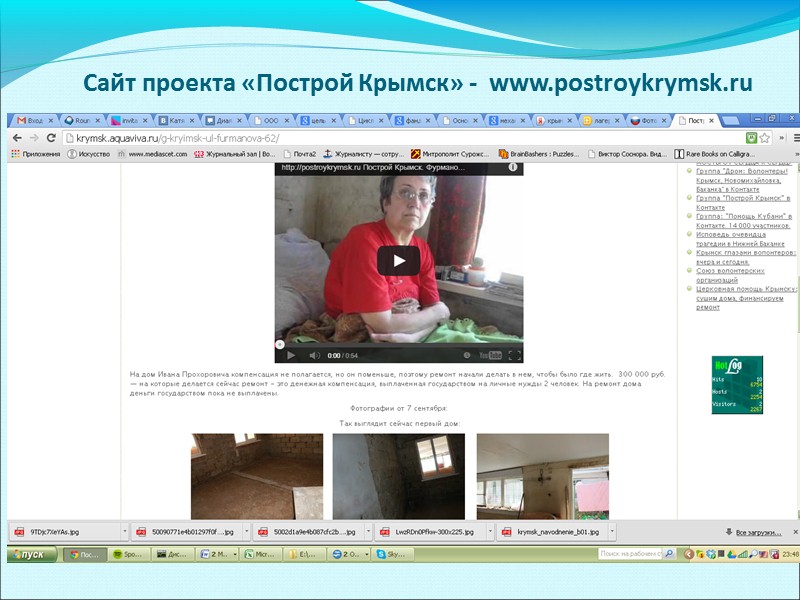Open the Группа "Построй Крымск" в Контакте link
The image size is (800, 600).
(x=743, y=203)
